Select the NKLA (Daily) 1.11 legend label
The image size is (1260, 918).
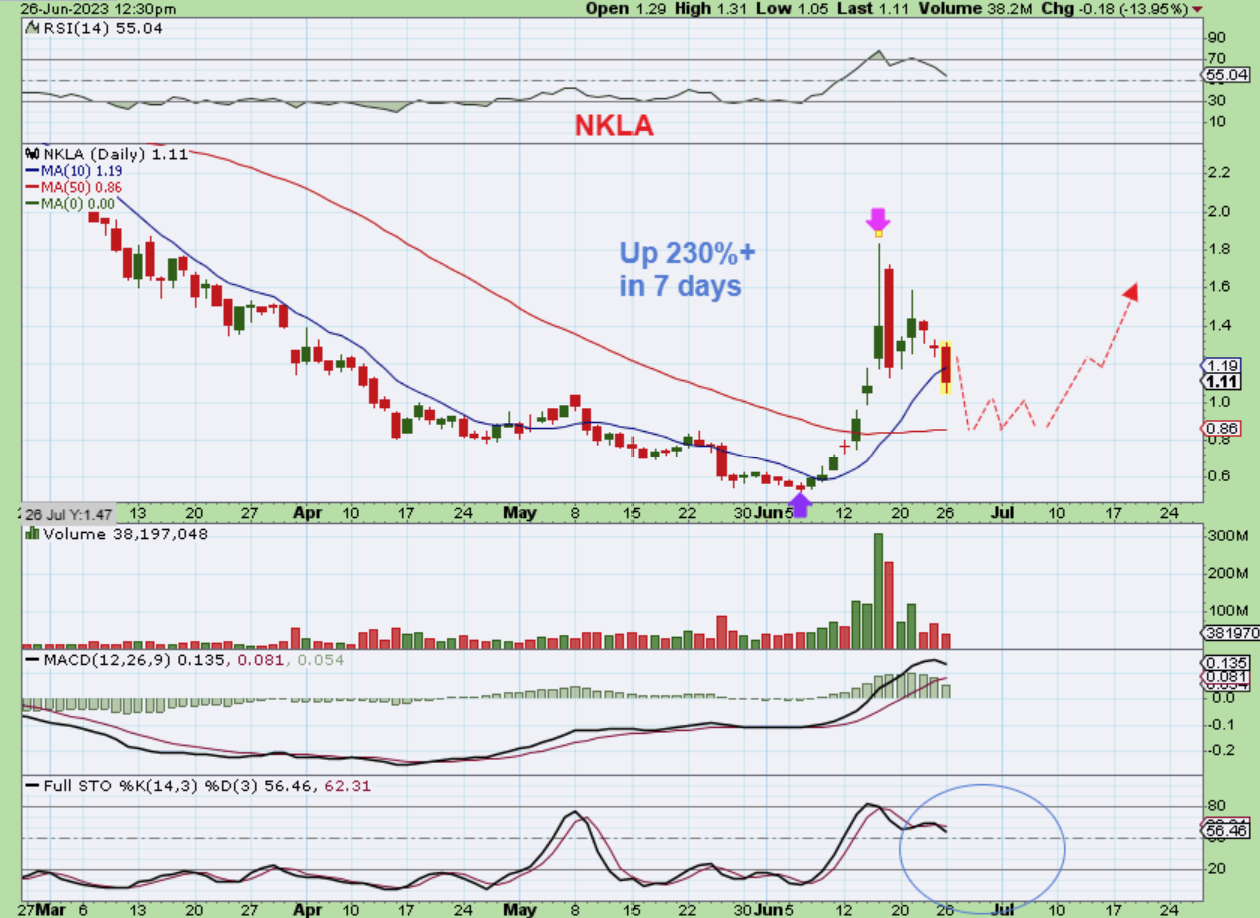(114, 155)
